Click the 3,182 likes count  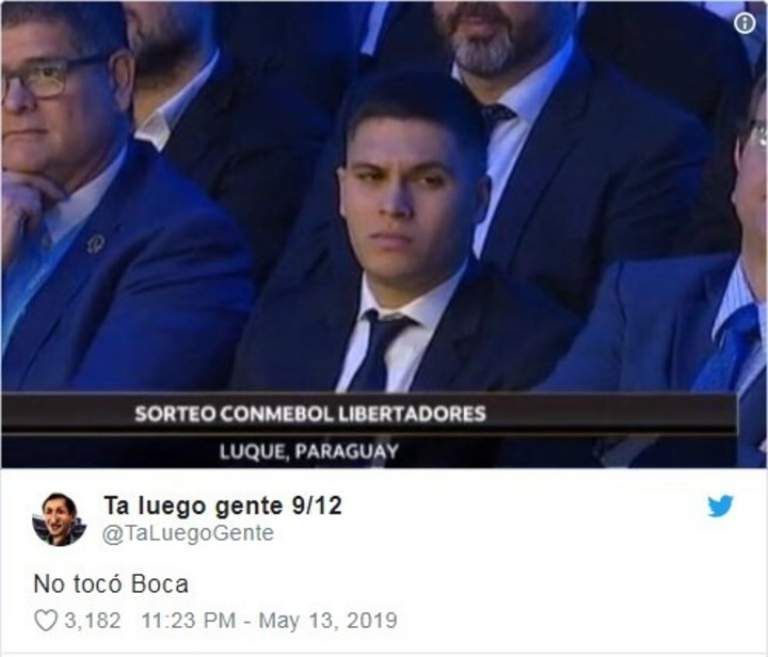[x=92, y=621]
